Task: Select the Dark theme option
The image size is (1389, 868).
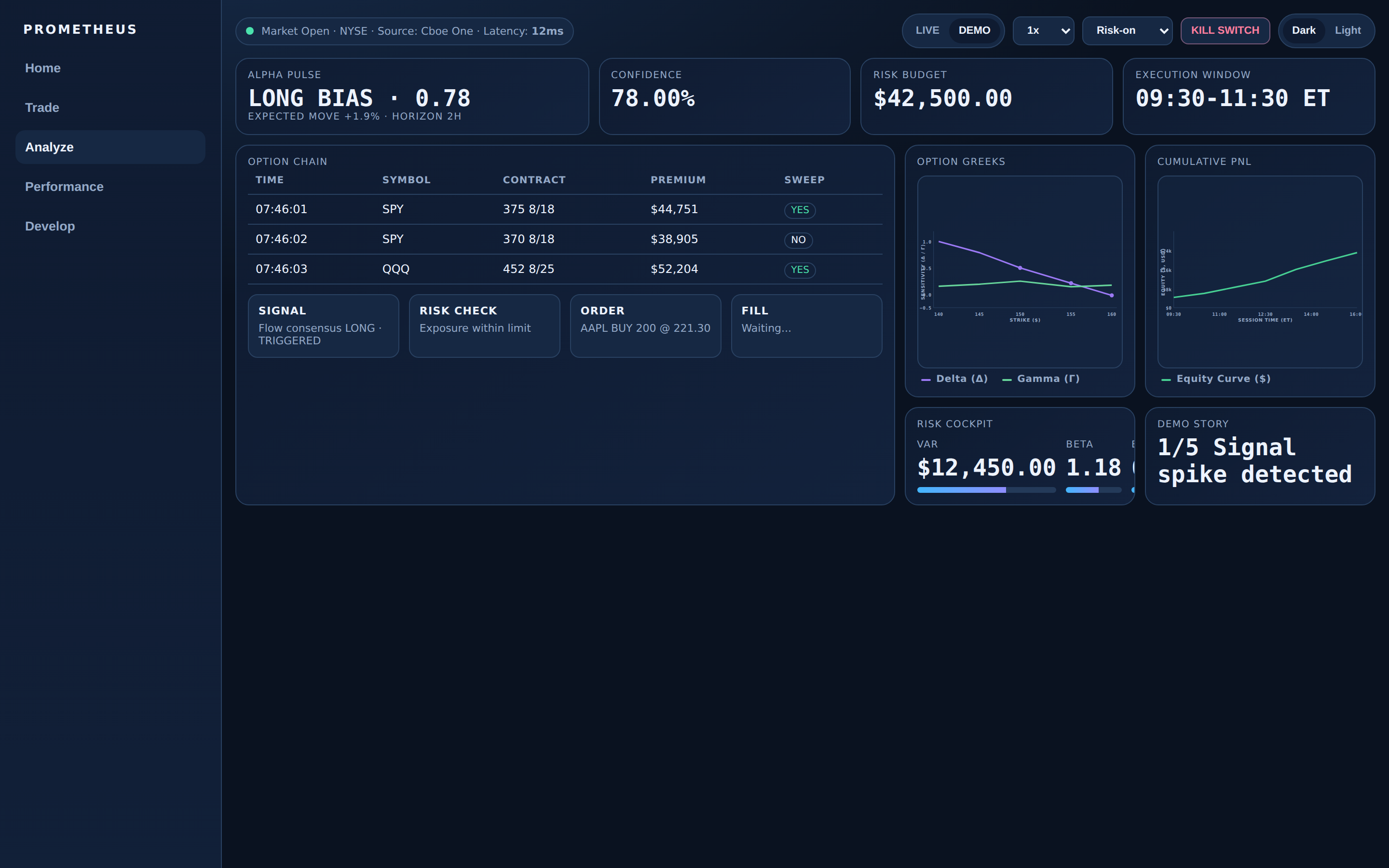Action: 1304,30
